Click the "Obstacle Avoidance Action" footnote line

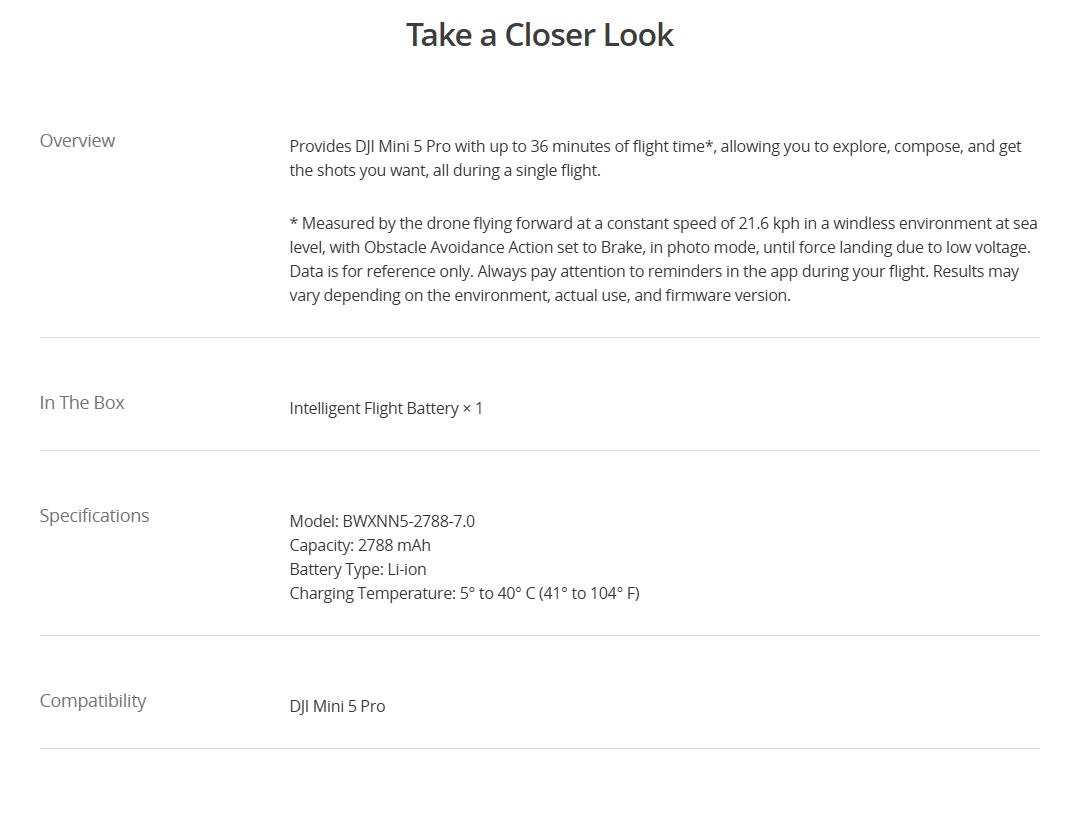(660, 247)
